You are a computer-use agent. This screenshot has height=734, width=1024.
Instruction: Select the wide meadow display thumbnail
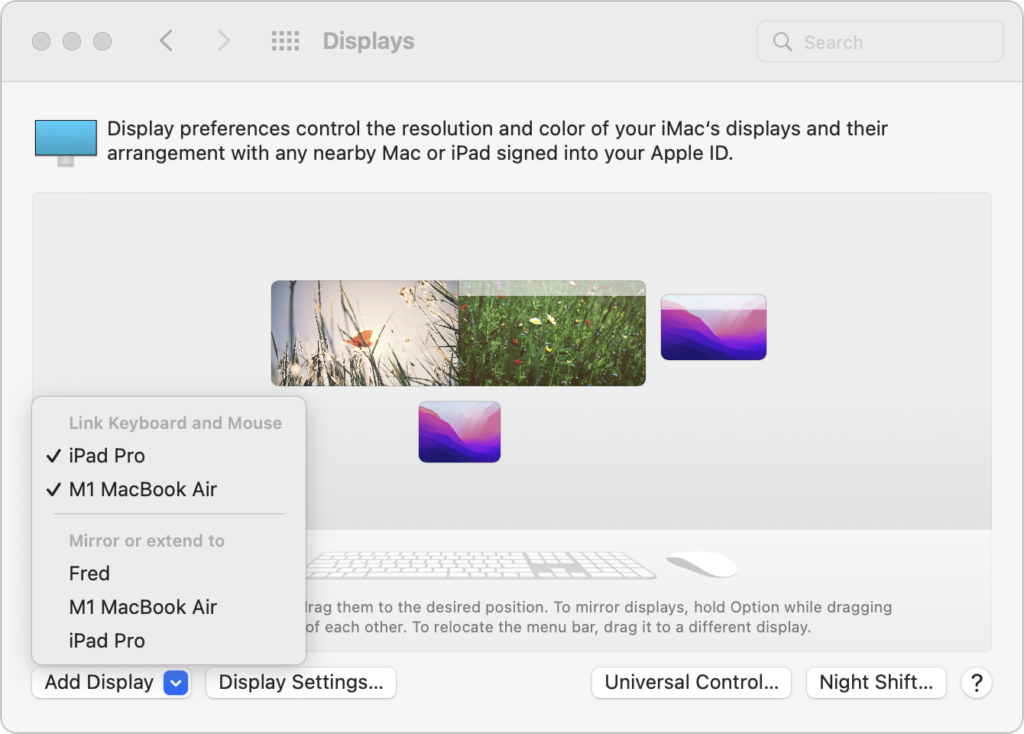458,333
